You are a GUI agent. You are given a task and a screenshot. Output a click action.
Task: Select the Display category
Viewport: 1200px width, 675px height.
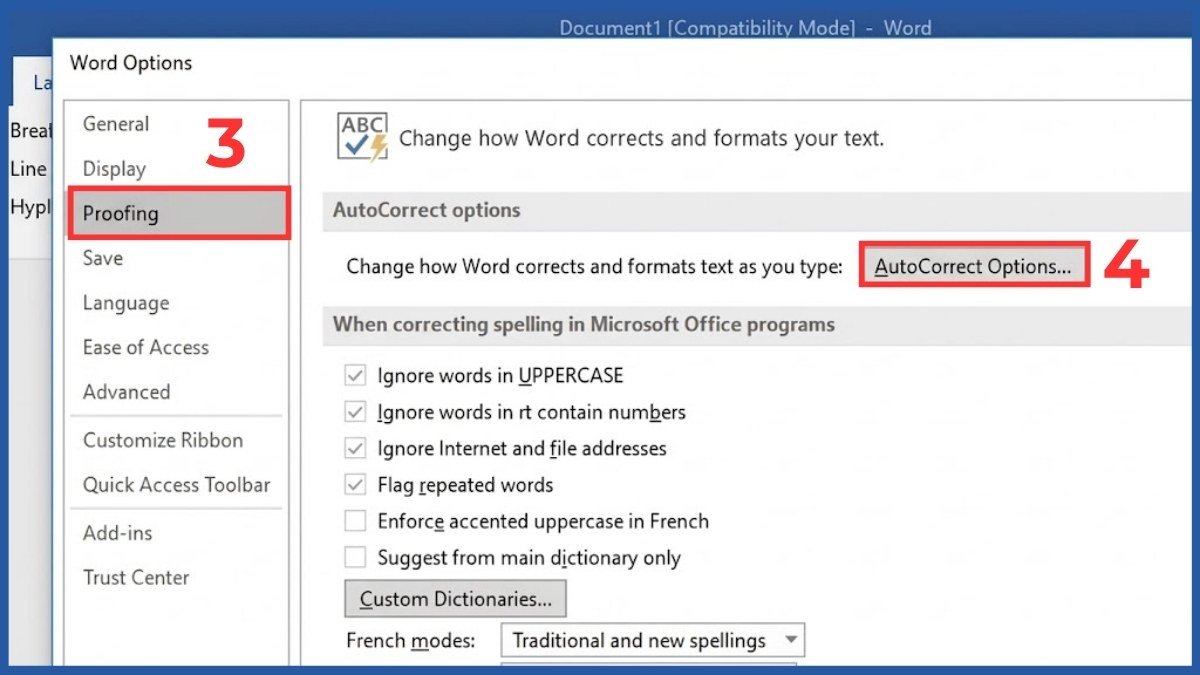point(114,169)
